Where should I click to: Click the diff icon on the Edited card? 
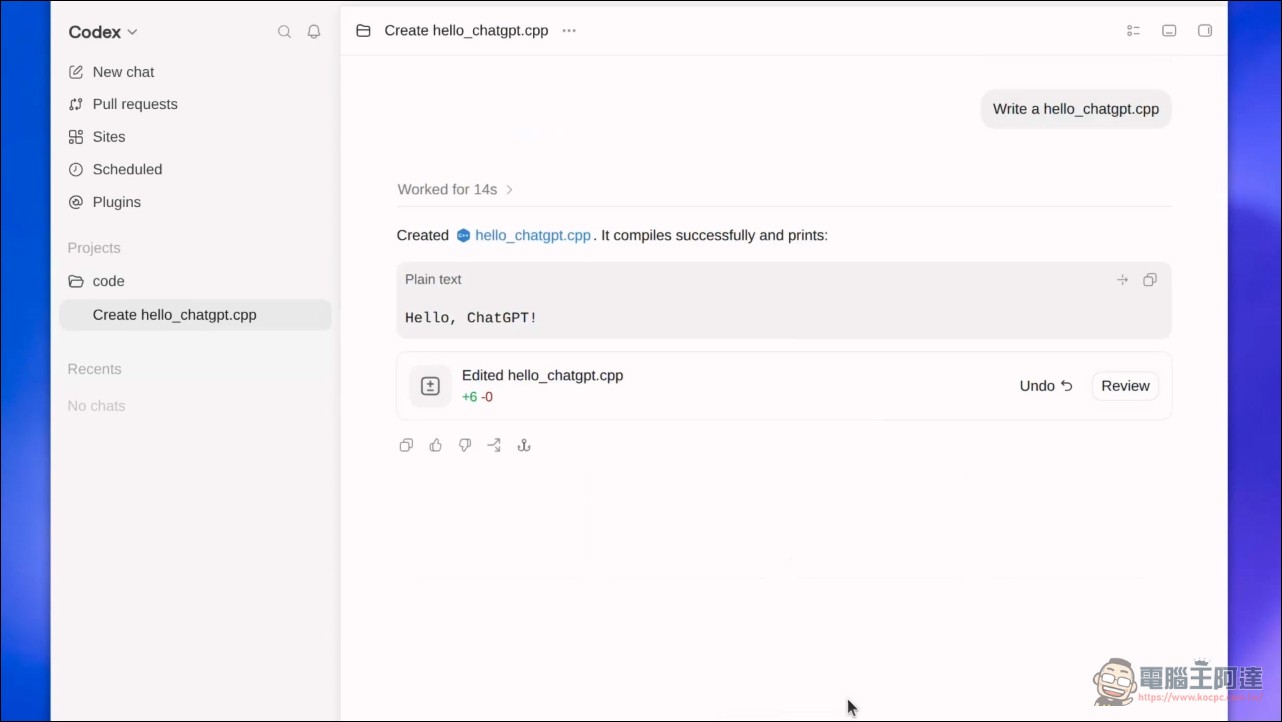430,386
